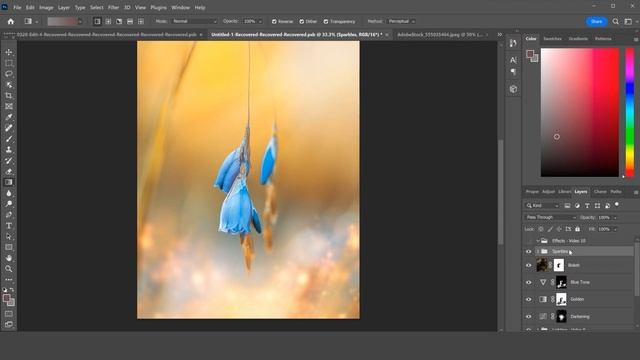Image resolution: width=640 pixels, height=360 pixels.
Task: Select the Frame tool
Action: [9, 107]
